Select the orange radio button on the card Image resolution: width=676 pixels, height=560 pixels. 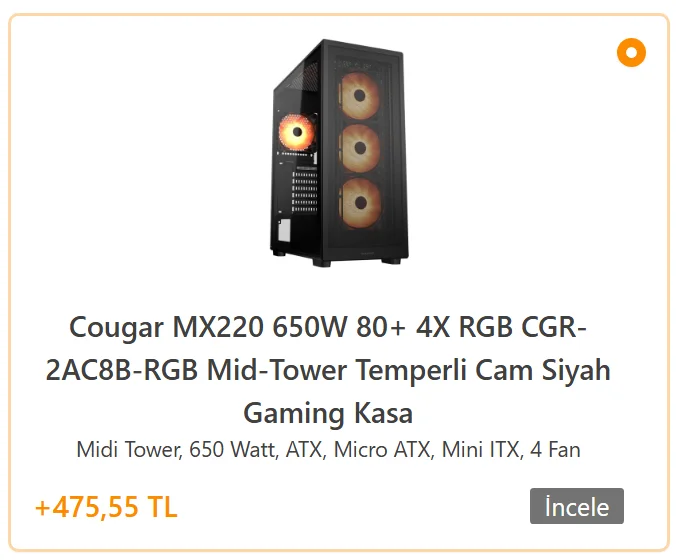(x=631, y=52)
